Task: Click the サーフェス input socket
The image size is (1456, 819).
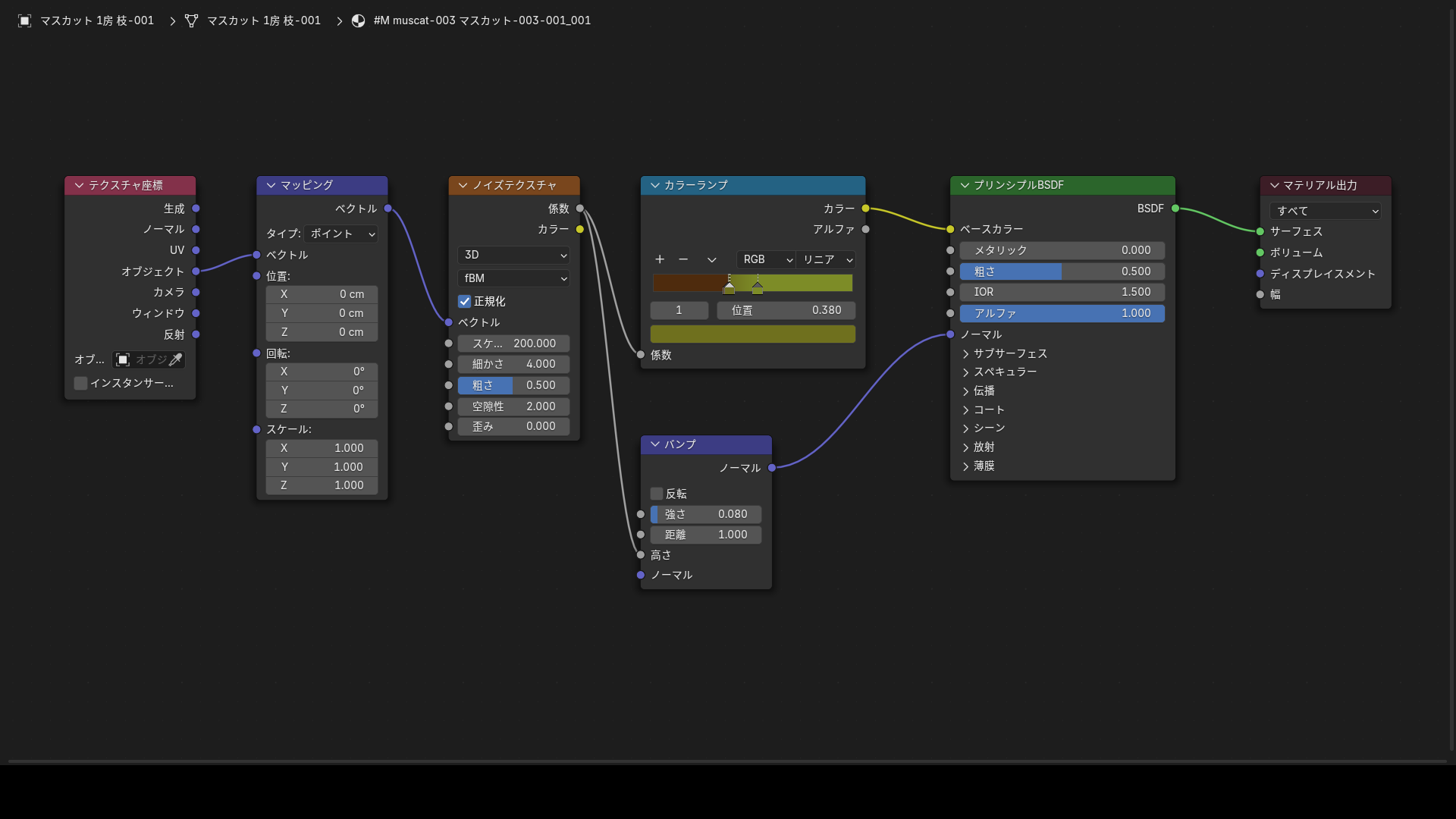Action: coord(1260,231)
